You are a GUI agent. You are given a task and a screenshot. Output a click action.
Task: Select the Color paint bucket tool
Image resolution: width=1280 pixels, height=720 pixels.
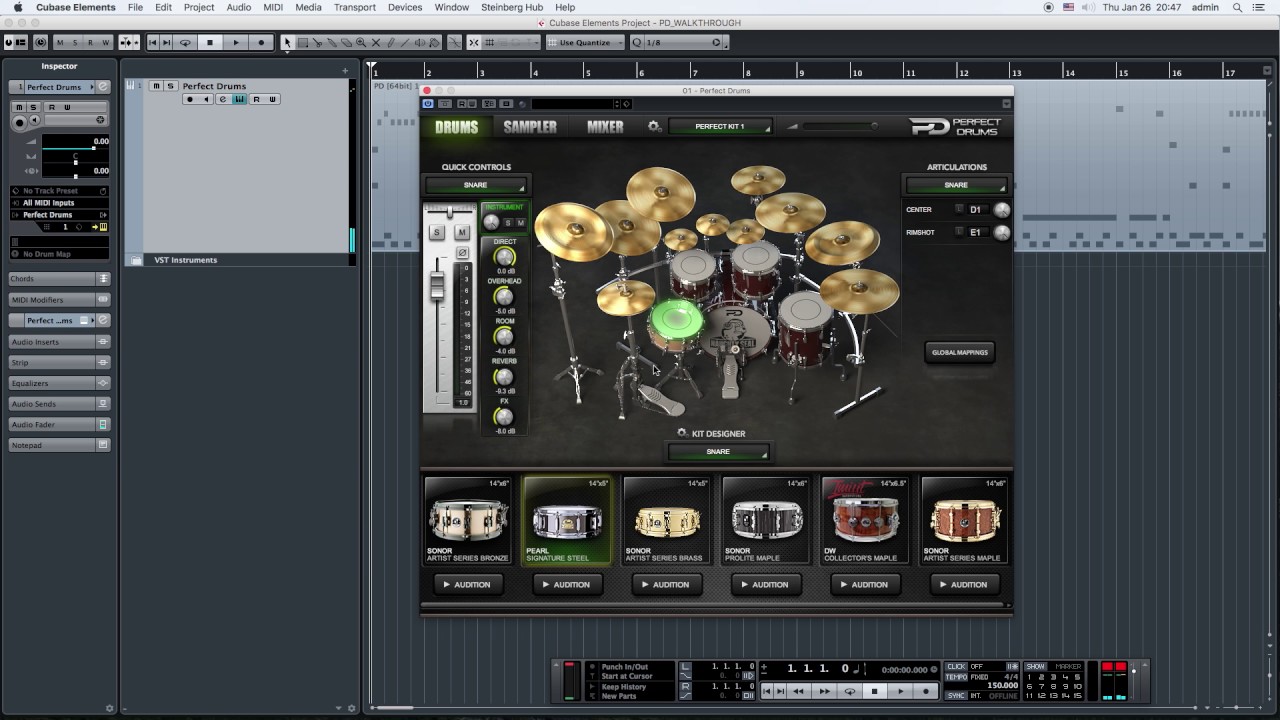point(435,43)
